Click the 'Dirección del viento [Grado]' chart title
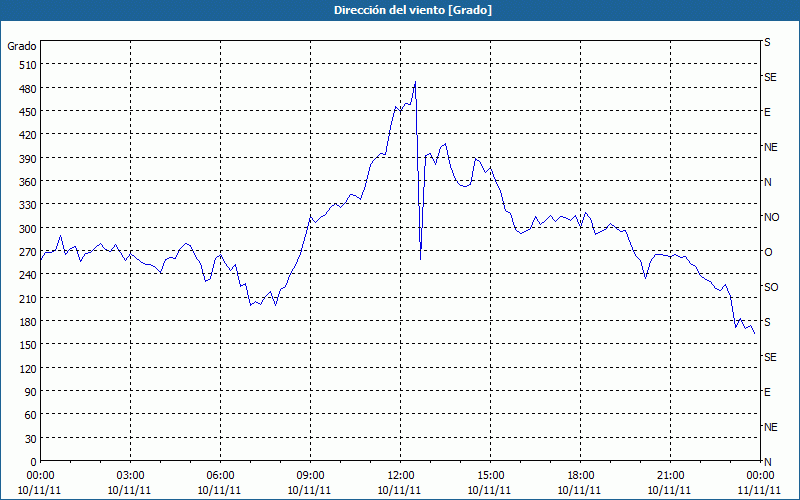This screenshot has width=800, height=500. pos(413,10)
